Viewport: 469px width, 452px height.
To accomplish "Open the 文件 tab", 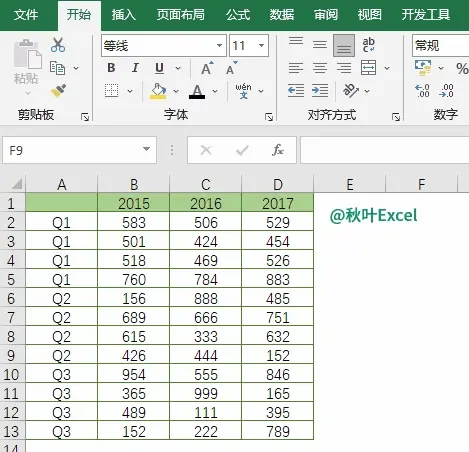I will pyautogui.click(x=26, y=15).
